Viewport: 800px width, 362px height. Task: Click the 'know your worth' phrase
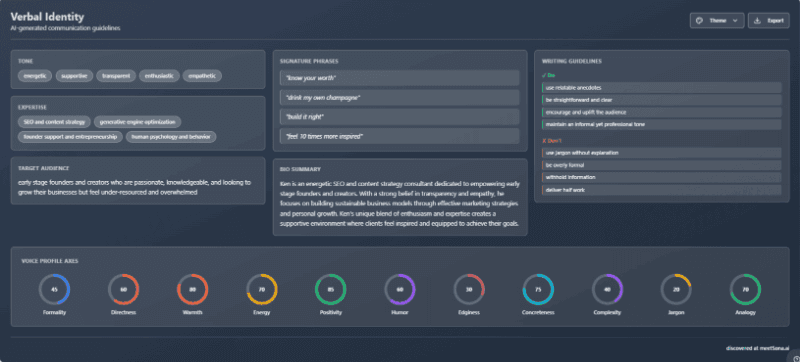coord(399,77)
